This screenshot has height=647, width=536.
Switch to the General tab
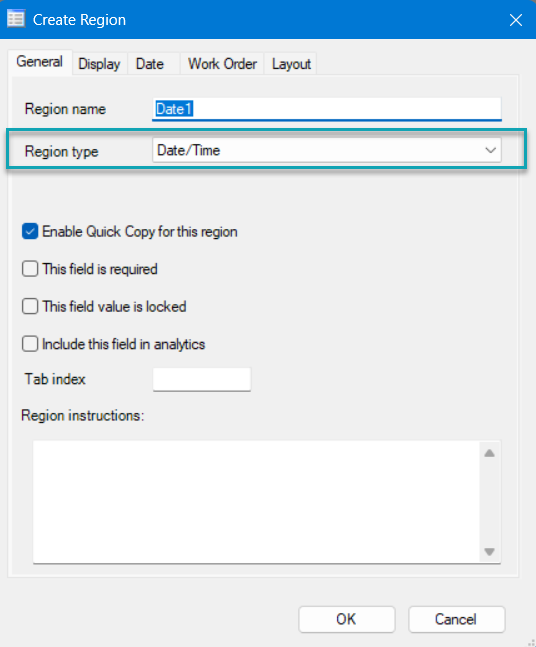[x=40, y=62]
